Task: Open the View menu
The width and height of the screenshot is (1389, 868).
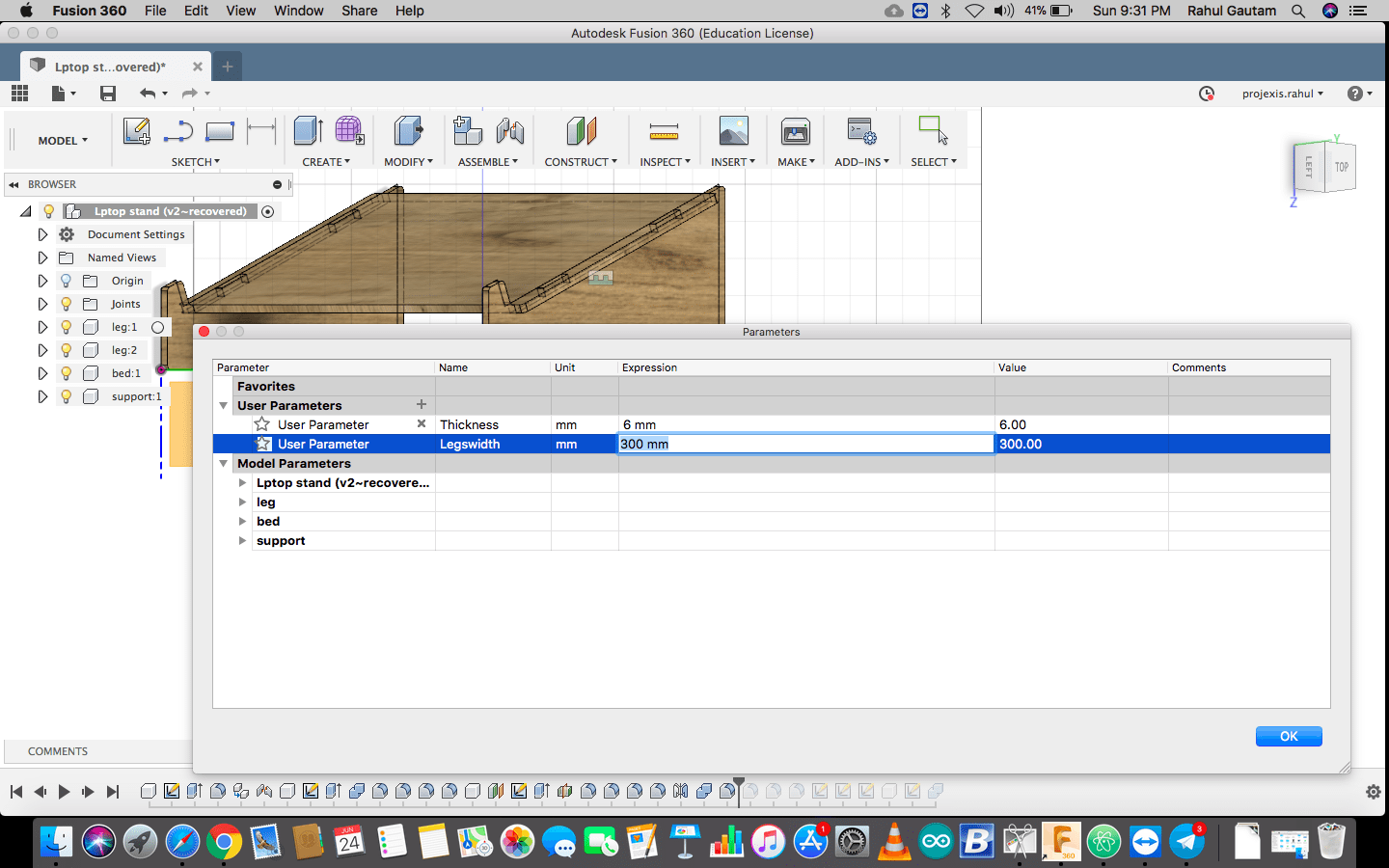Action: tap(241, 11)
